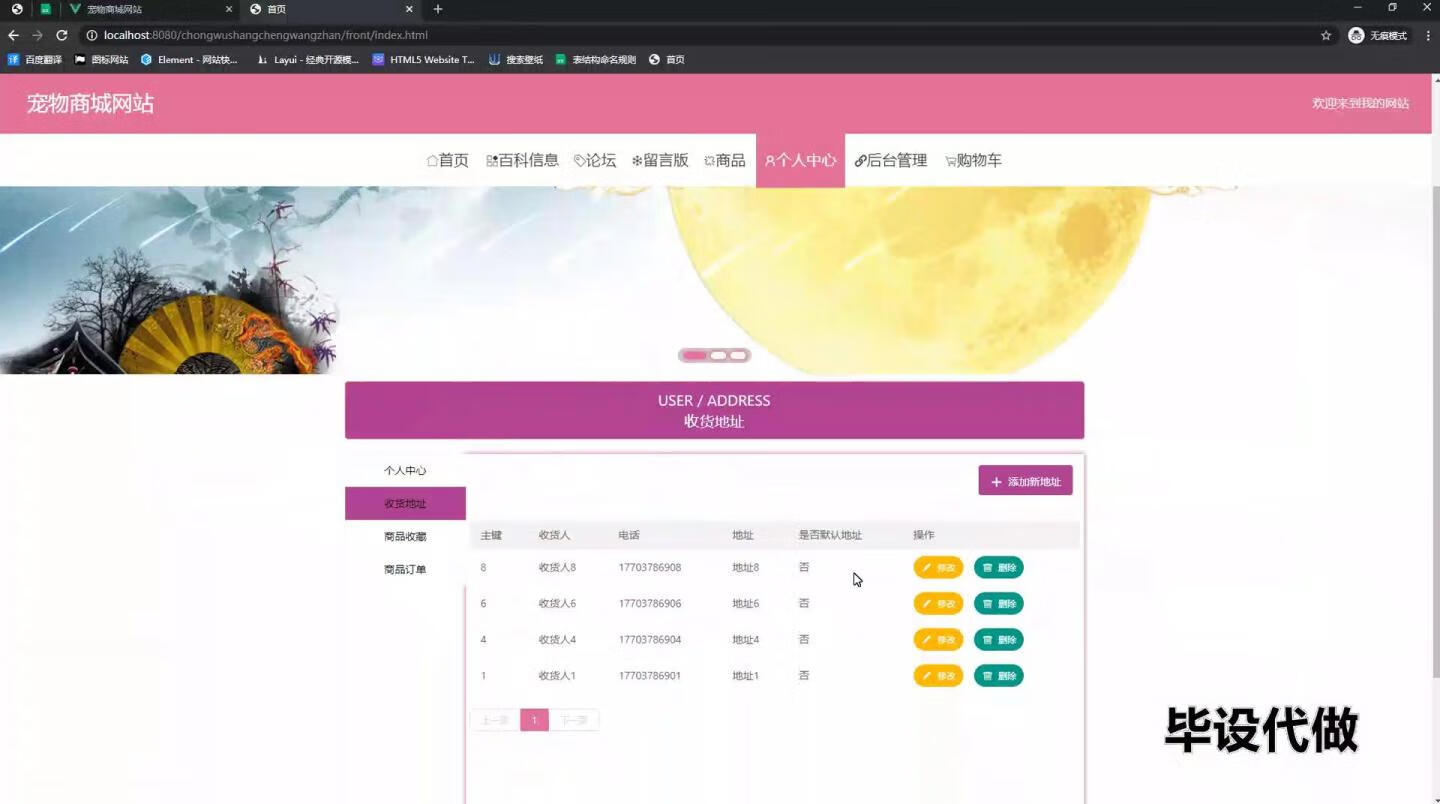1440x804 pixels.
Task: Select the third carousel indicator dot
Action: point(738,355)
